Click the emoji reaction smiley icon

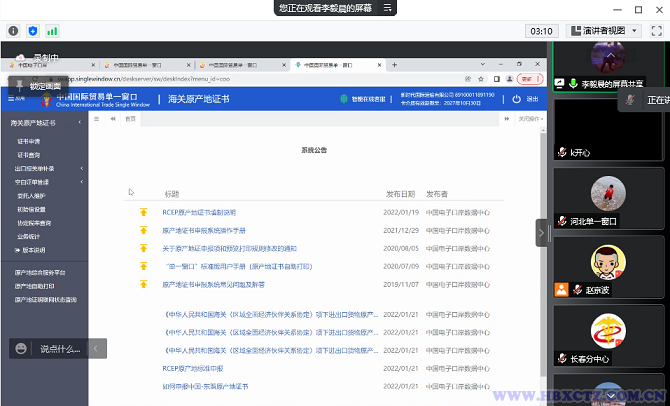tap(21, 348)
